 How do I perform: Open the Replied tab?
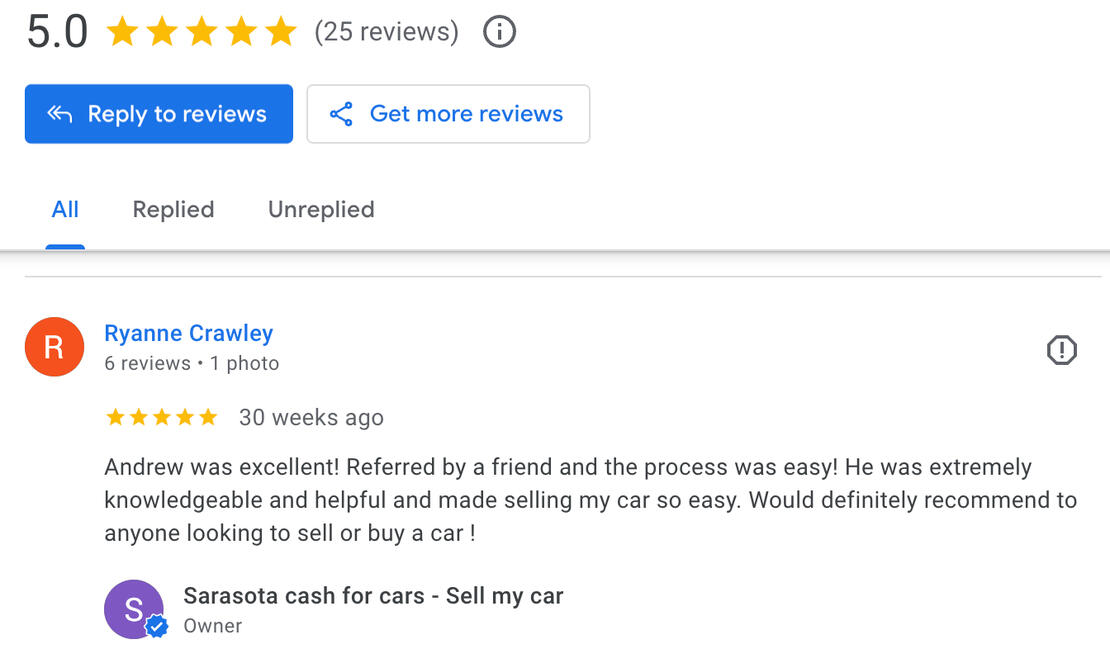pyautogui.click(x=173, y=210)
